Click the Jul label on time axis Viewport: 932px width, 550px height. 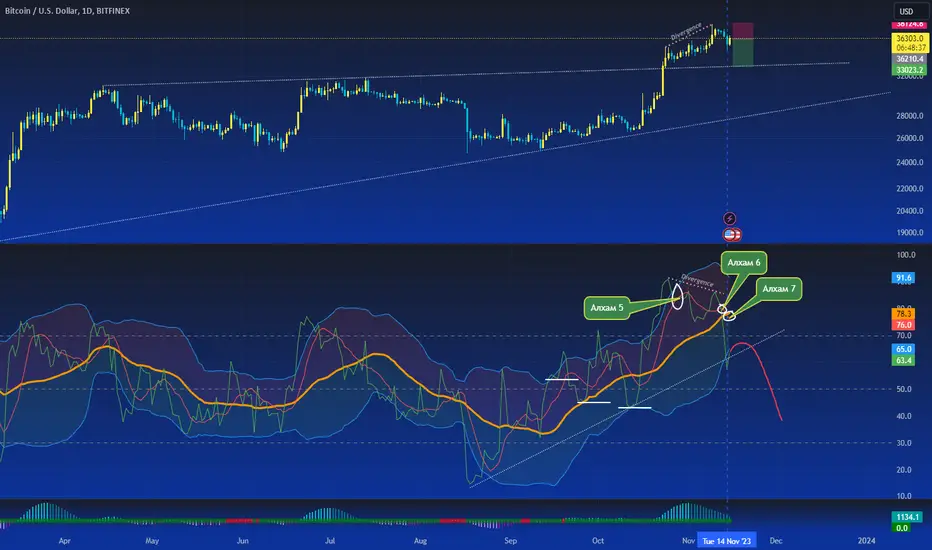[330, 540]
